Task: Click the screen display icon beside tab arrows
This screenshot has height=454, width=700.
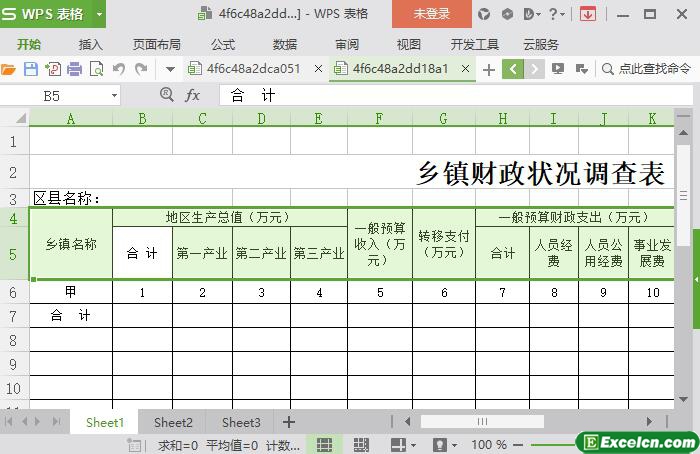Action: click(558, 69)
